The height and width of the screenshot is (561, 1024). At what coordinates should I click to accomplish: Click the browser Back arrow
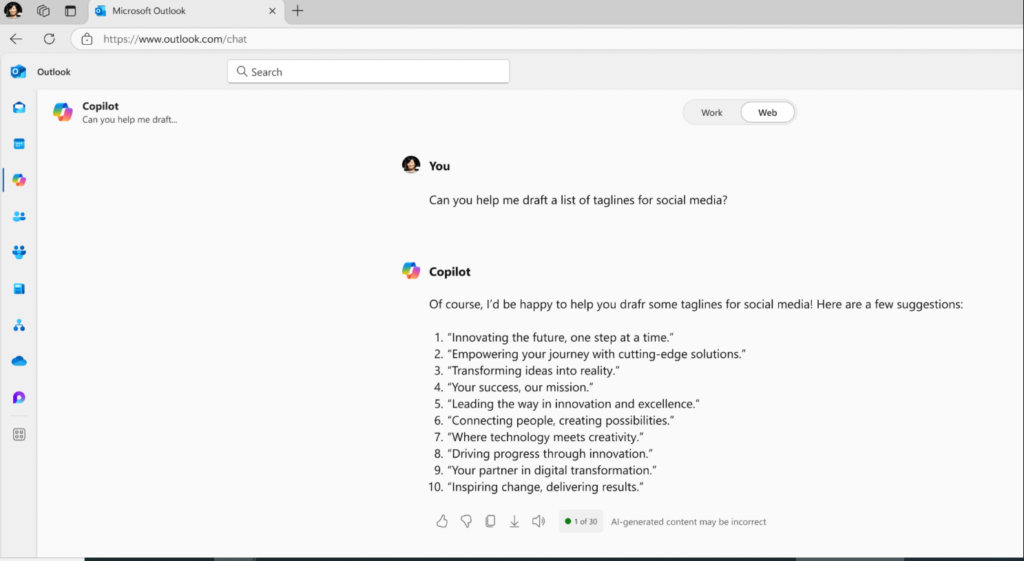(x=16, y=39)
